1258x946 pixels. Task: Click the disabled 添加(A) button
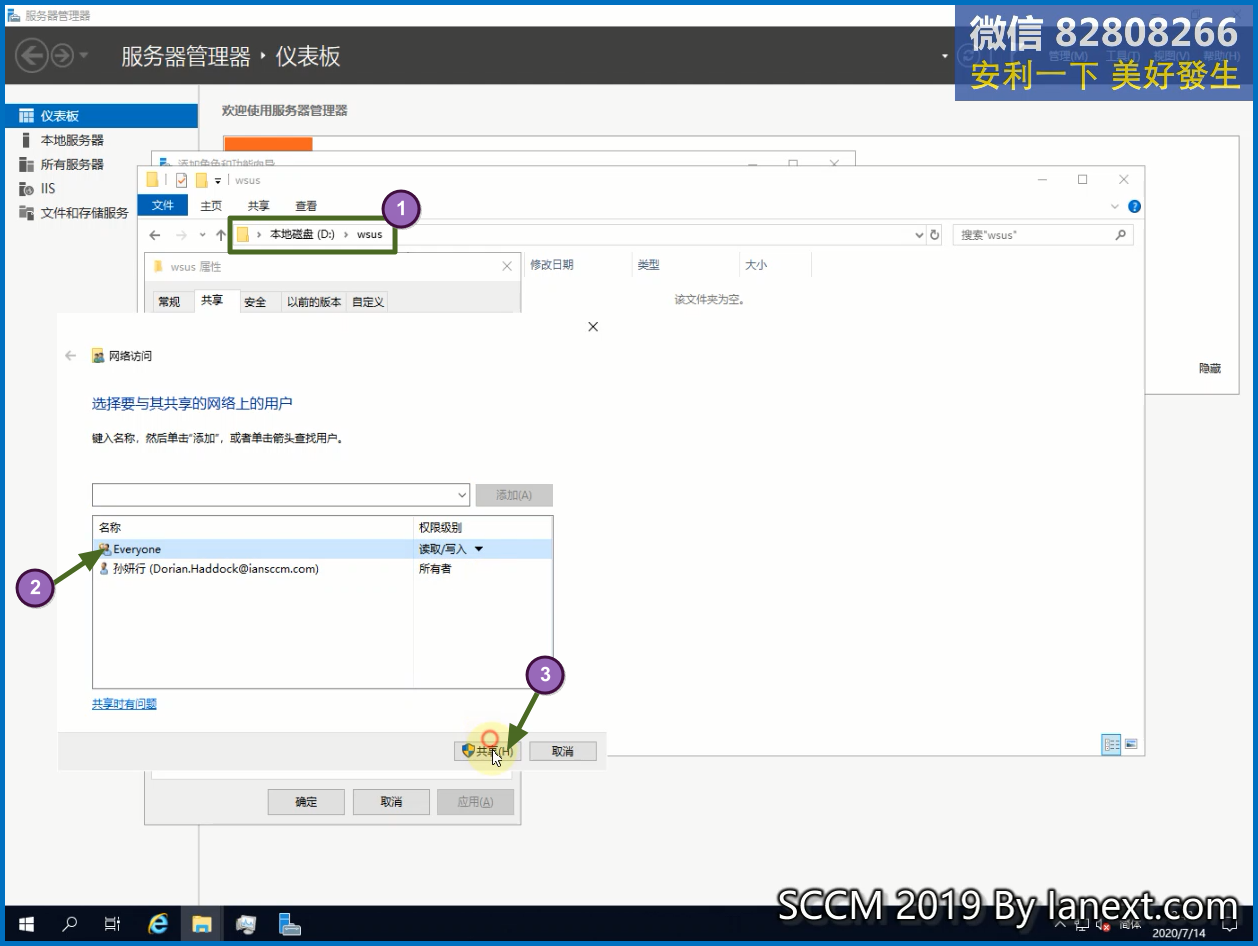pyautogui.click(x=514, y=495)
